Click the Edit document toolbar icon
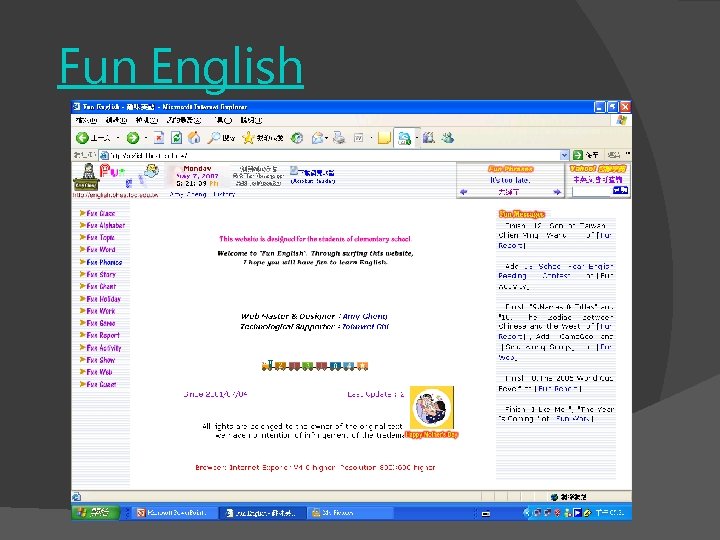Image resolution: width=720 pixels, height=540 pixels. 359,138
